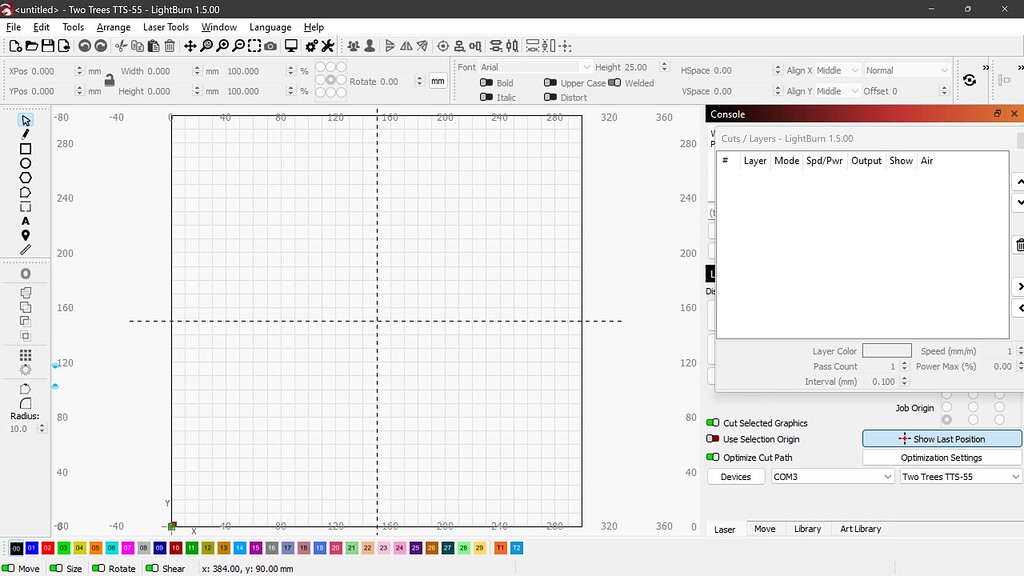
Task: Activate the Text creation tool
Action: [x=26, y=220]
